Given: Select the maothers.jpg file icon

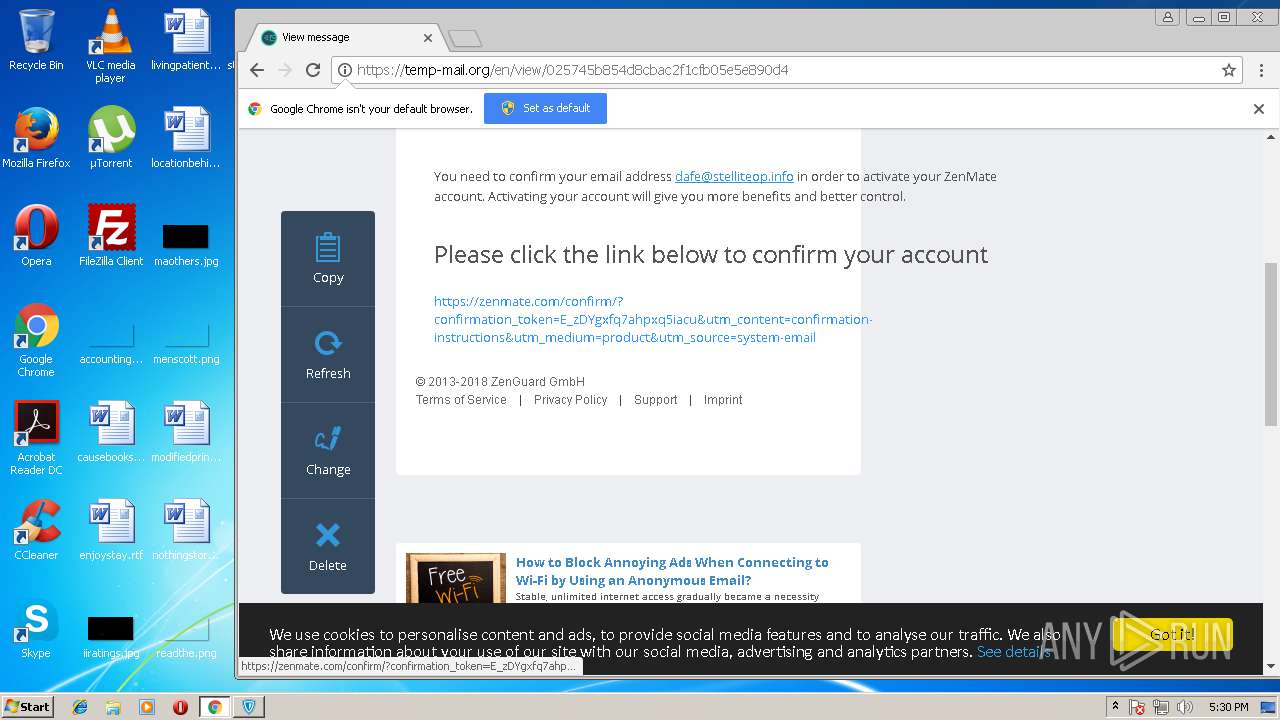Looking at the screenshot, I should 186,245.
